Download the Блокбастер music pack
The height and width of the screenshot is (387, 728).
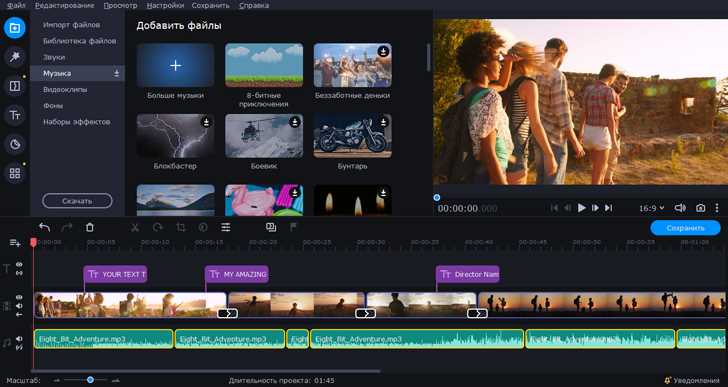(206, 122)
